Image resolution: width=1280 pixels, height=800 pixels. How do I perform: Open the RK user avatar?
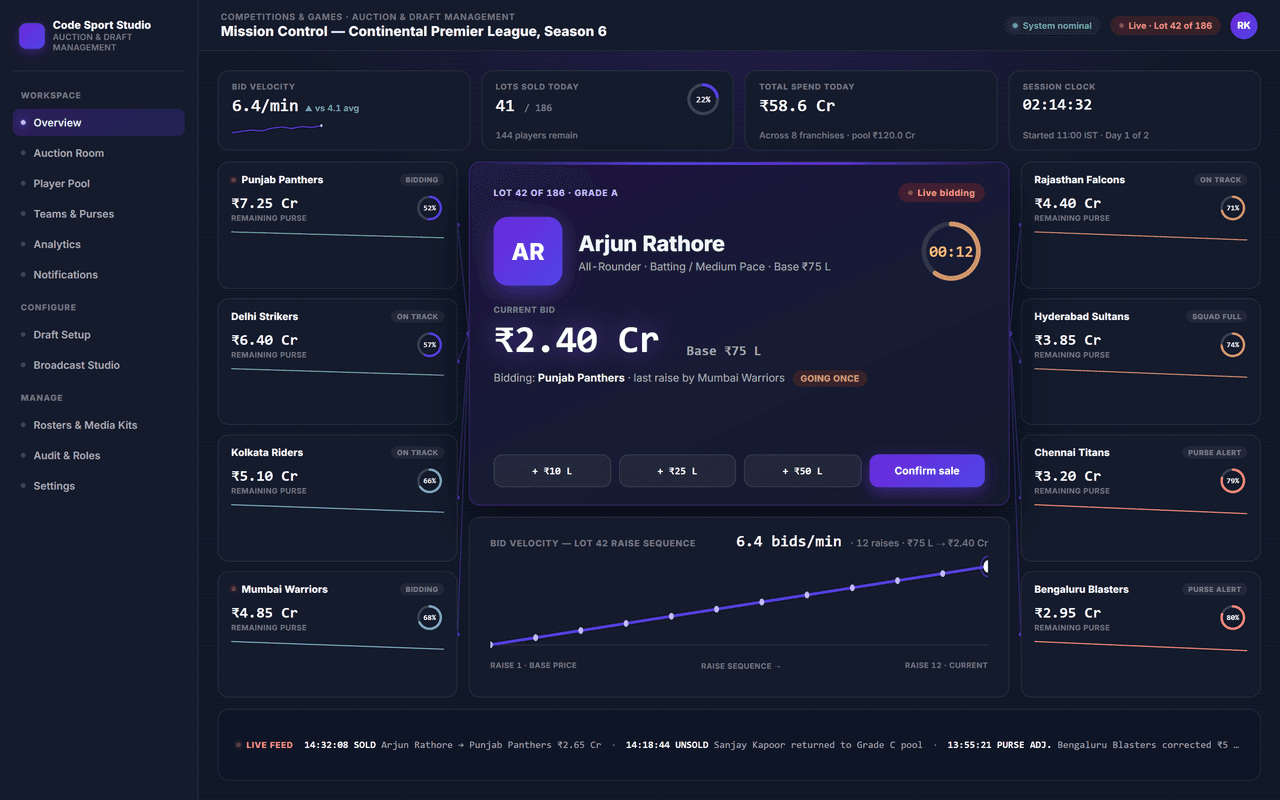tap(1243, 26)
